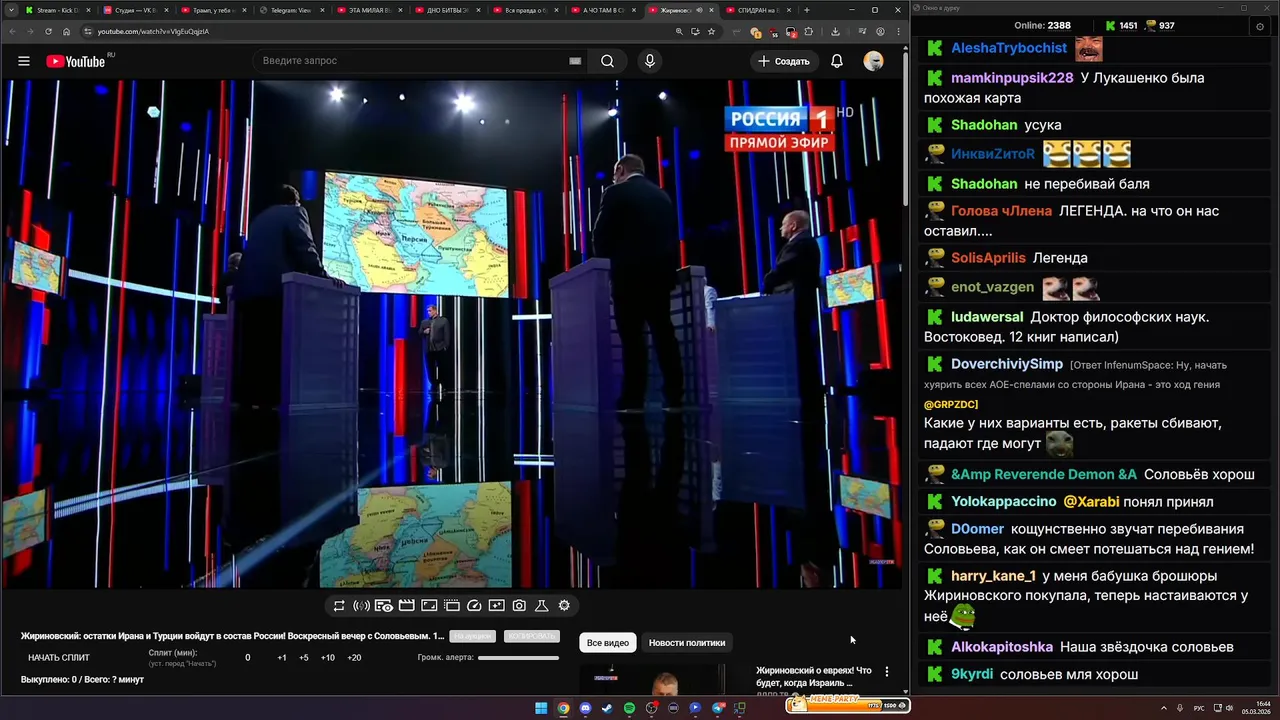The width and height of the screenshot is (1280, 720).
Task: Open the YouTube account avatar menu
Action: [x=874, y=61]
